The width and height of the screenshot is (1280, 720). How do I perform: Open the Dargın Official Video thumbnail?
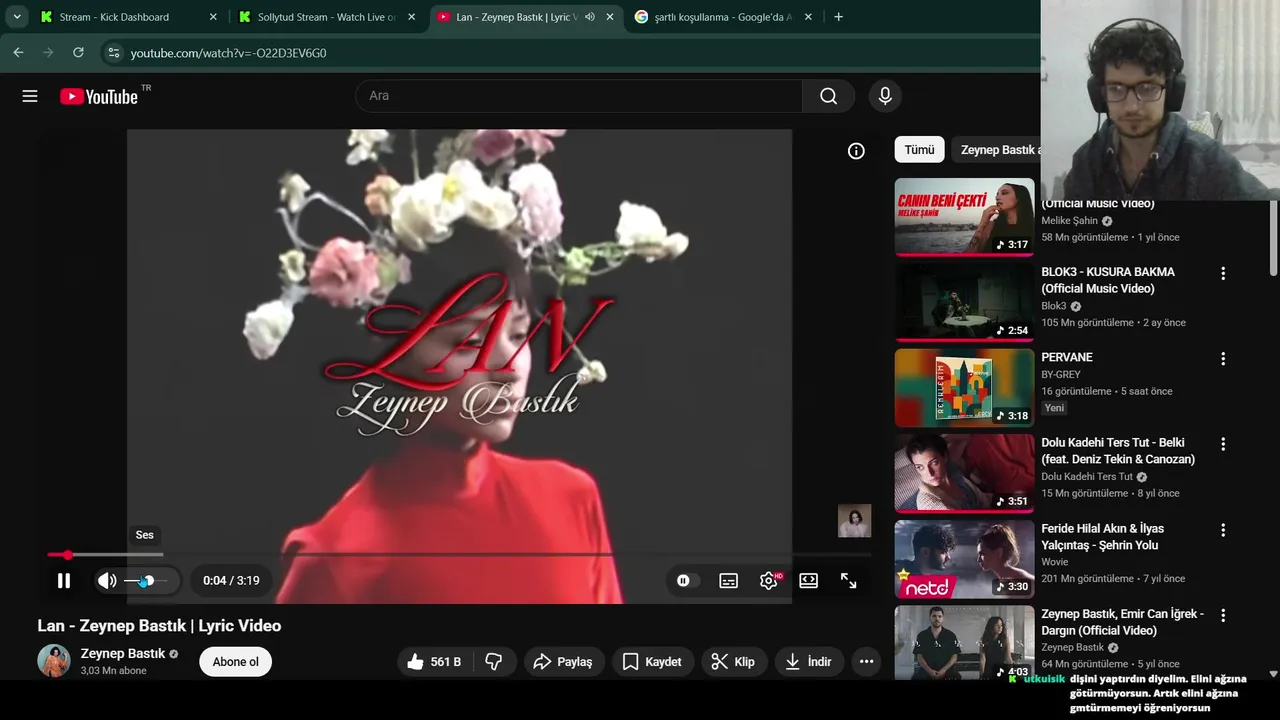[964, 643]
